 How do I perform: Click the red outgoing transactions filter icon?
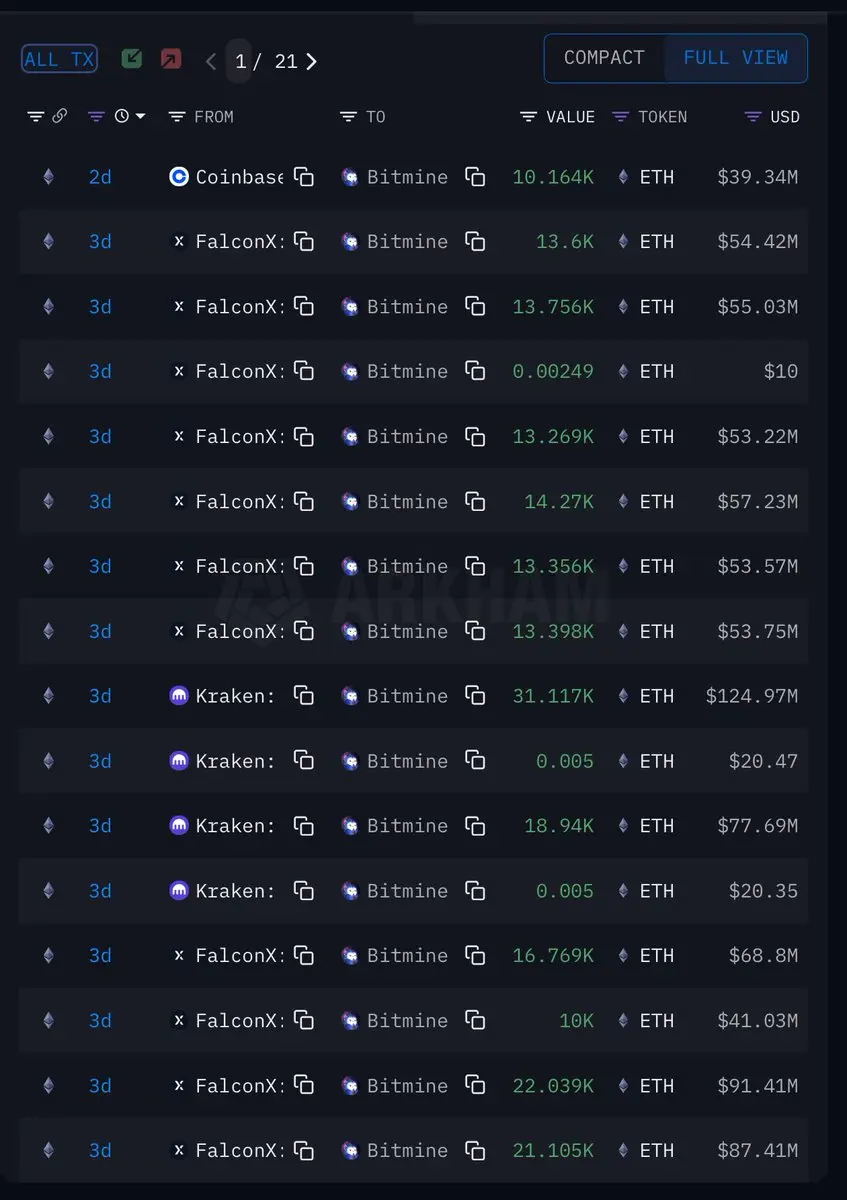(171, 59)
